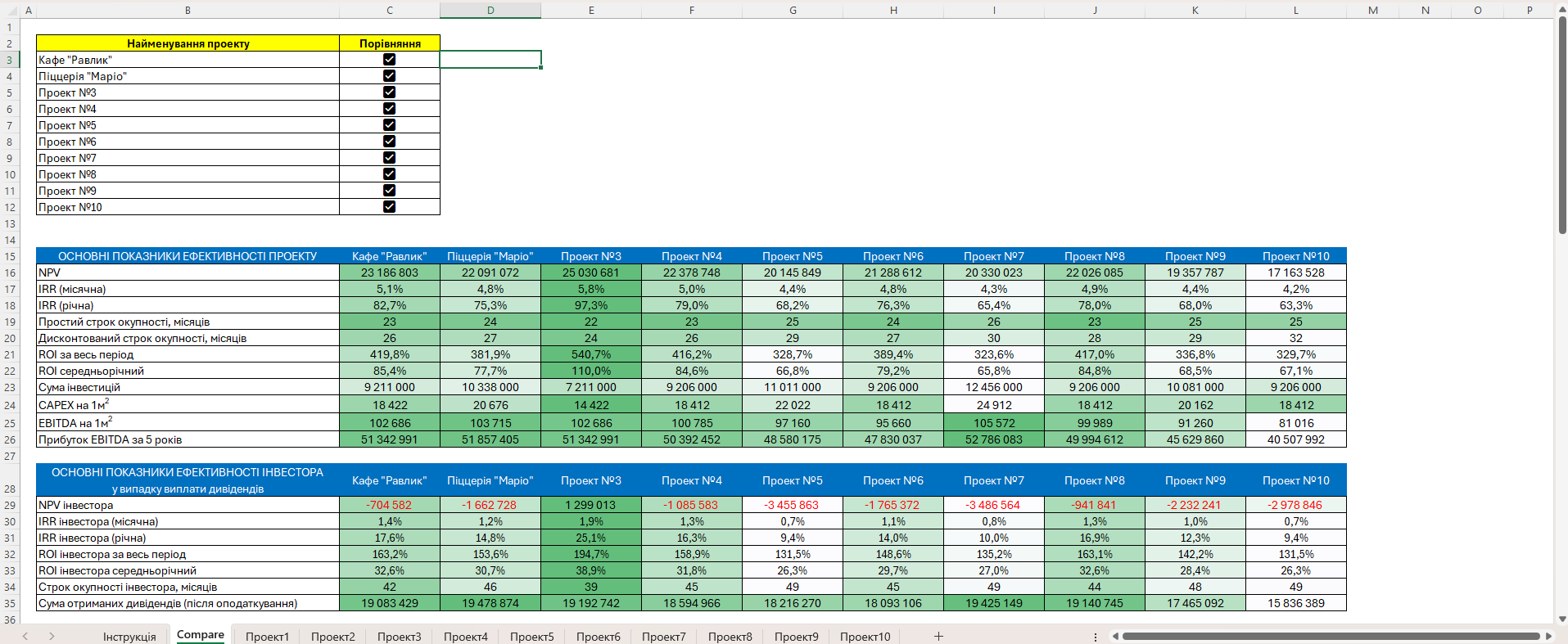The height and width of the screenshot is (644, 1568).
Task: Uncheck the Проект №7 checkbox
Action: coord(390,158)
